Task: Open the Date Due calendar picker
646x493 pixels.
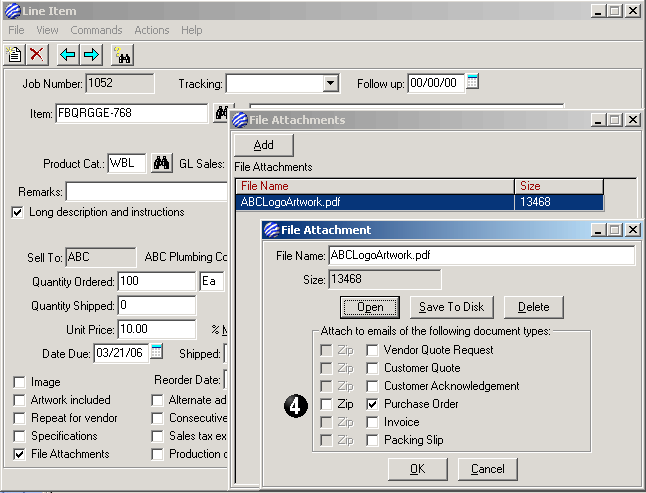Action: [x=157, y=353]
